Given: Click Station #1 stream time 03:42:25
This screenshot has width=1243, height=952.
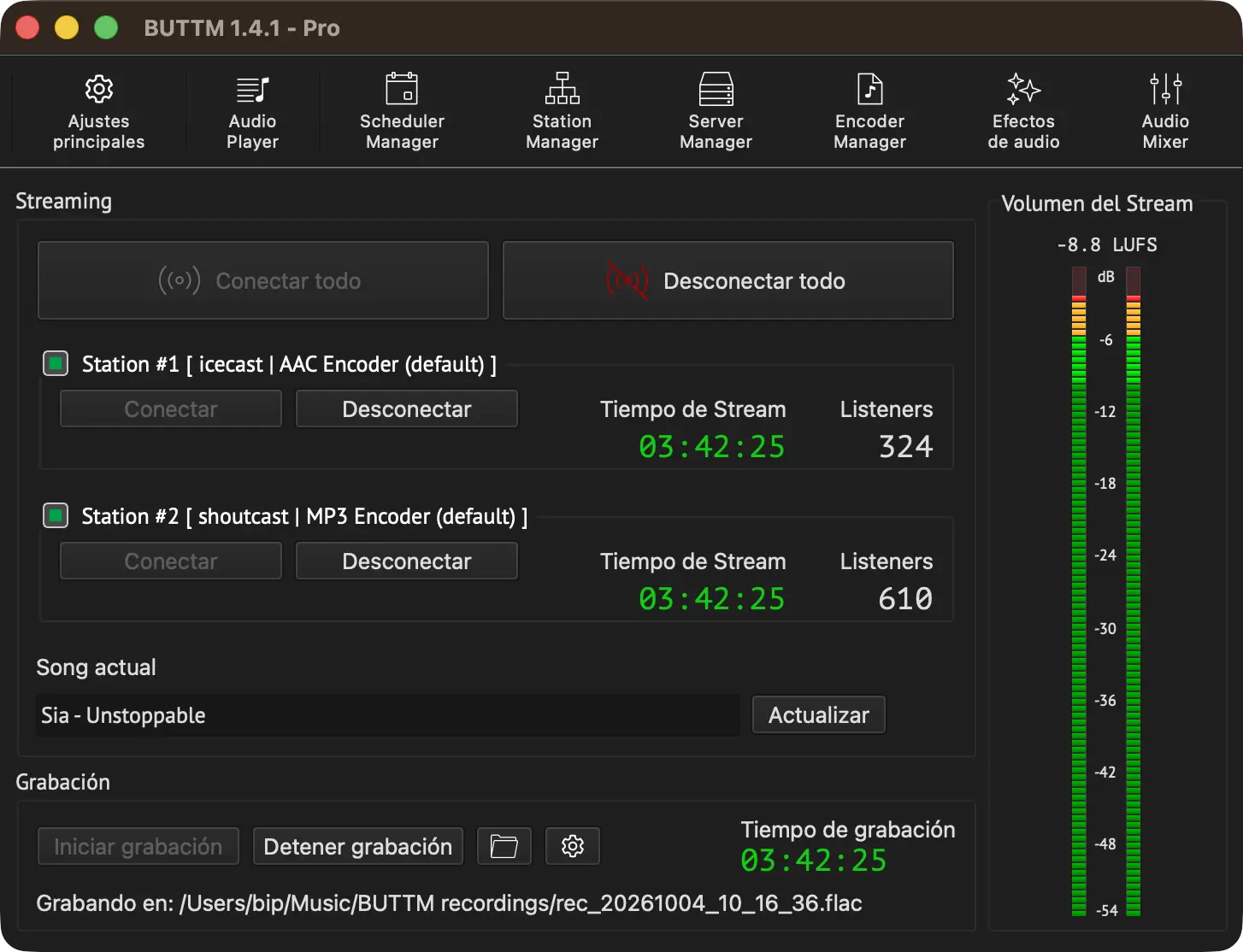Looking at the screenshot, I should click(x=712, y=447).
